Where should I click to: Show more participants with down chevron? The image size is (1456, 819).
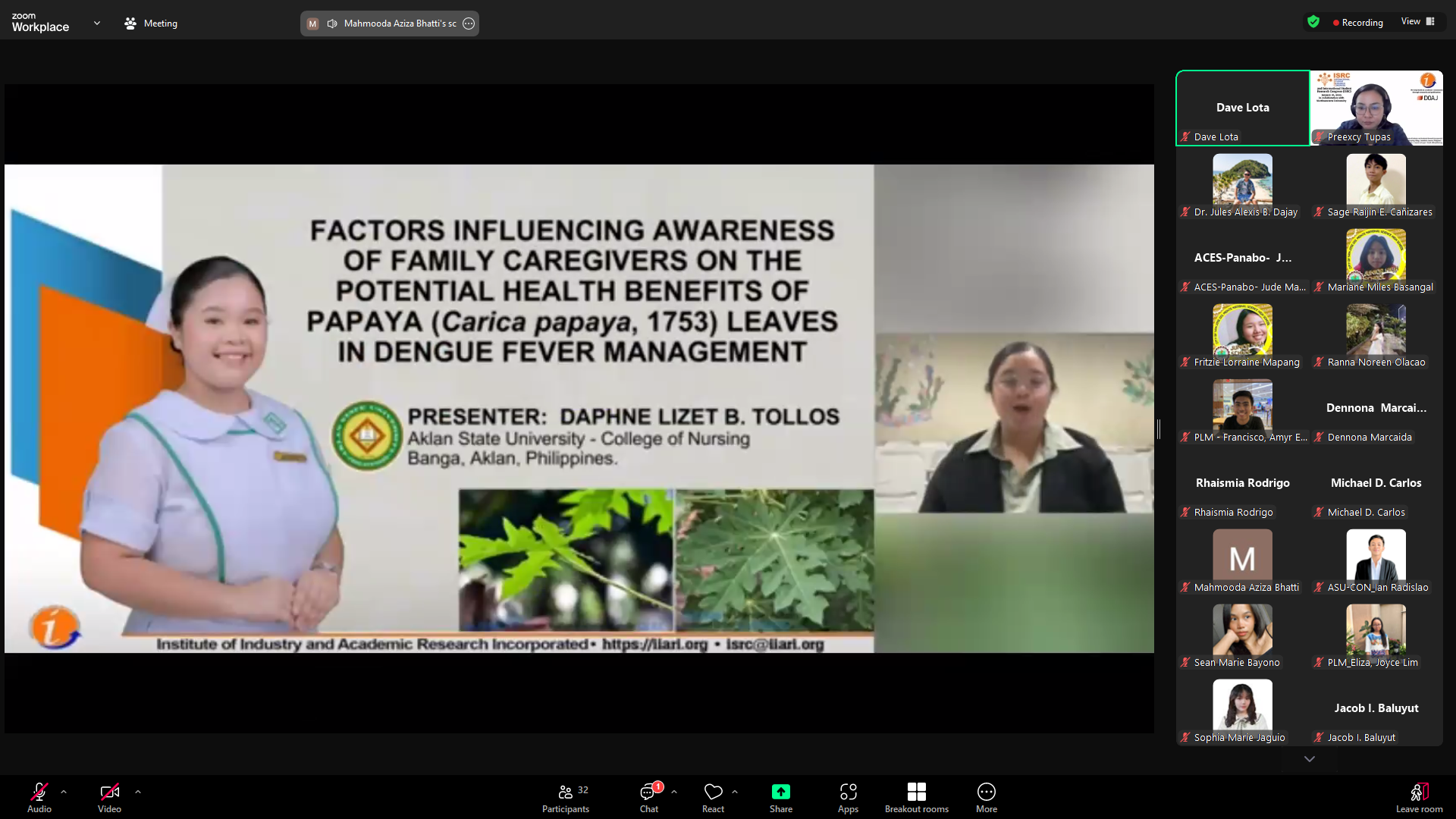tap(1309, 759)
